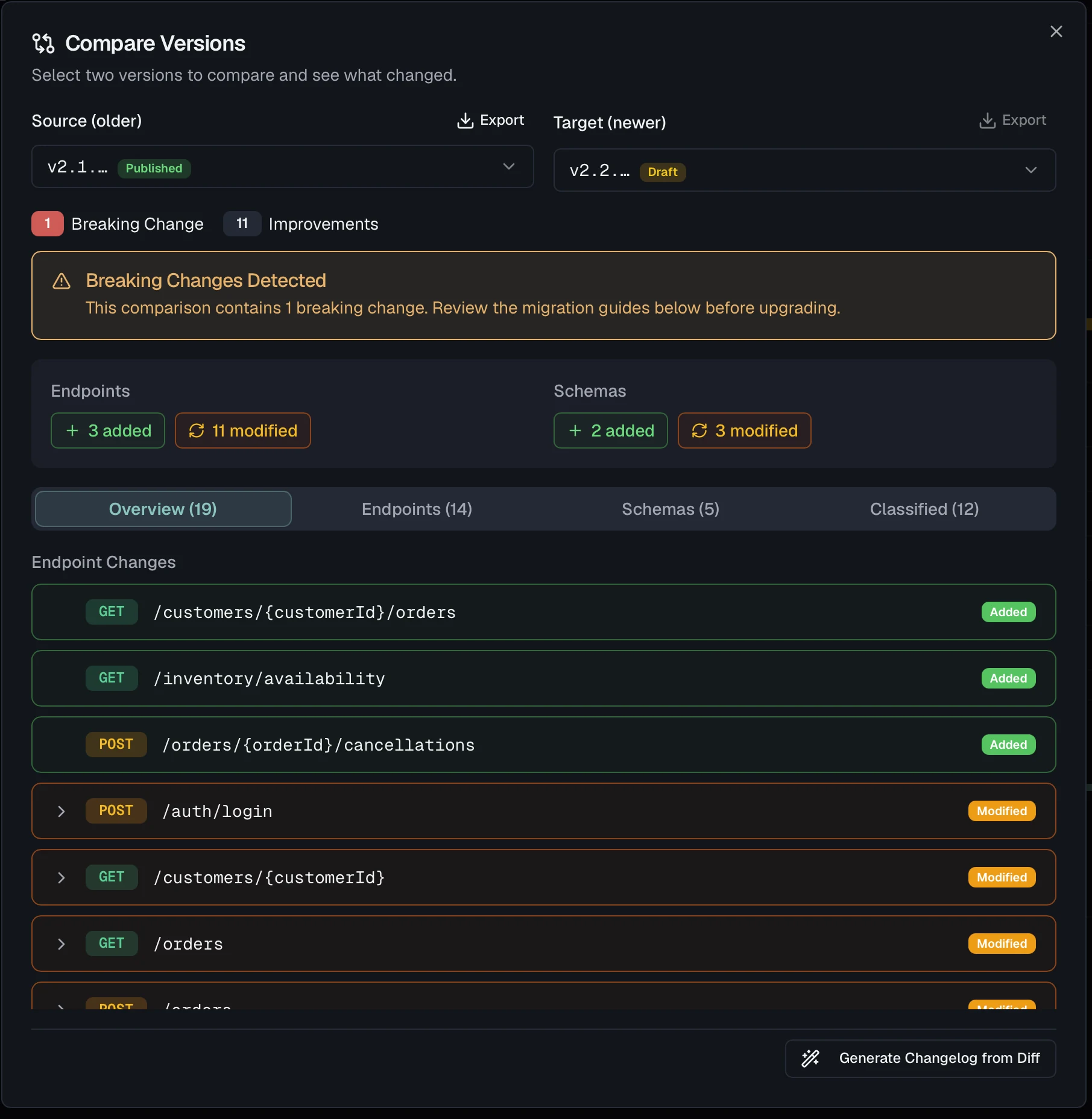Image resolution: width=1092 pixels, height=1119 pixels.
Task: Click the Modified badge on /customers/{customerId}
Action: coord(1002,877)
